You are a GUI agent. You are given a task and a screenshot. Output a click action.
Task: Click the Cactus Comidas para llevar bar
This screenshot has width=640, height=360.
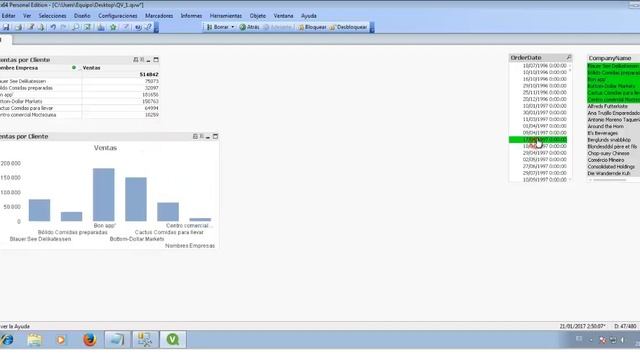point(168,212)
